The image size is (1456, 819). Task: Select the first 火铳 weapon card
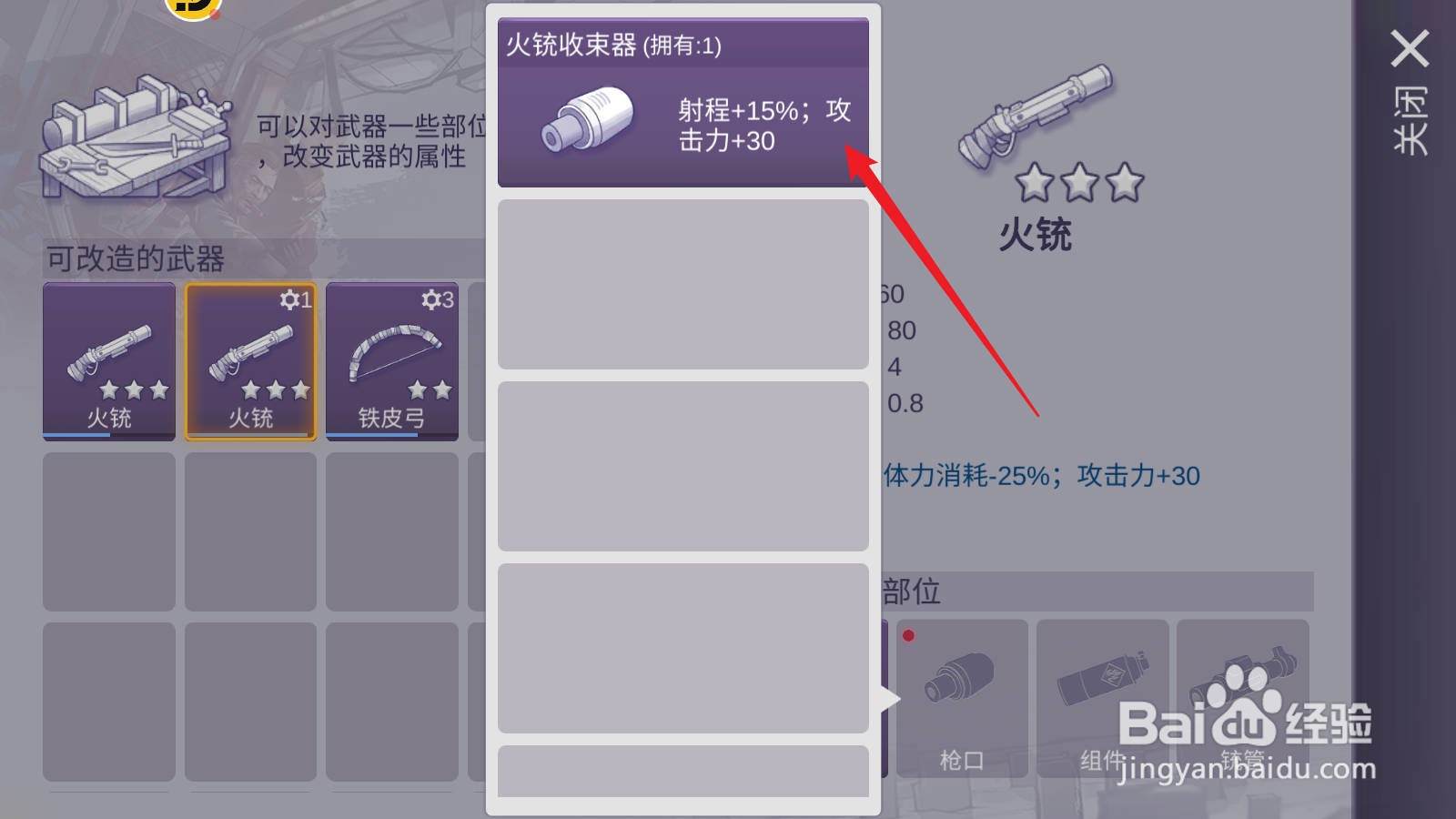coord(109,361)
